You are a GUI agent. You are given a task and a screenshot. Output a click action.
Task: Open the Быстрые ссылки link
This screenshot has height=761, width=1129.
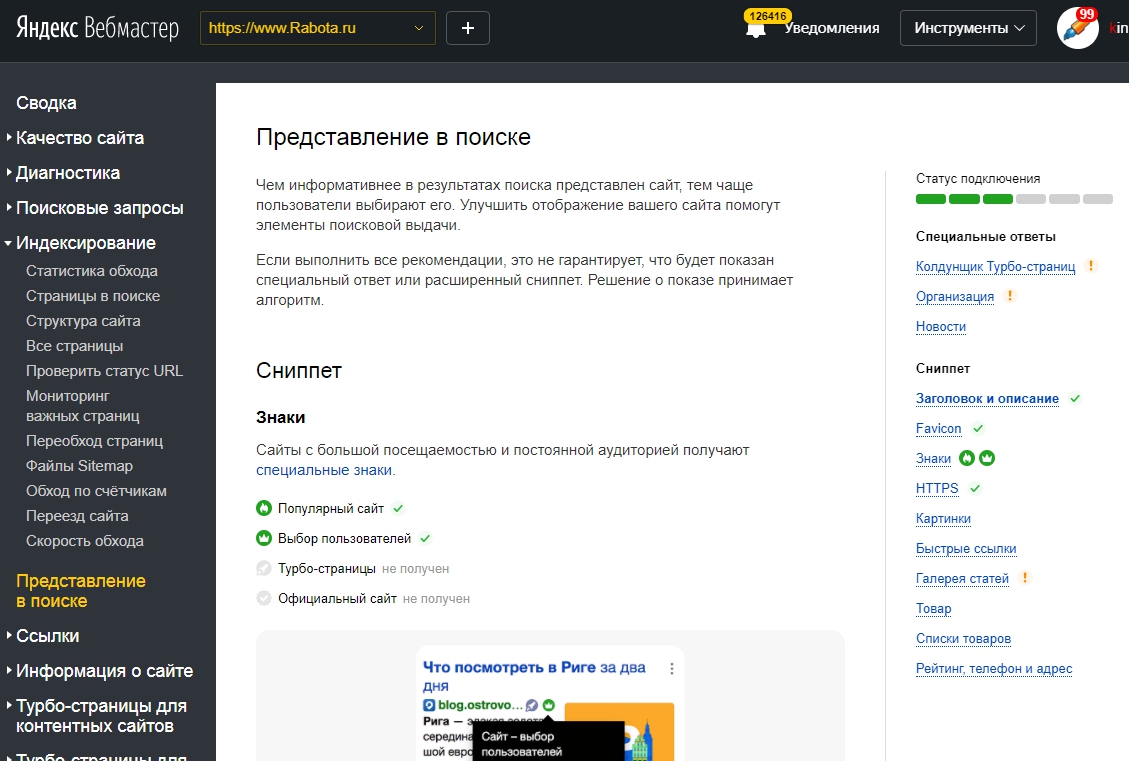pyautogui.click(x=966, y=548)
